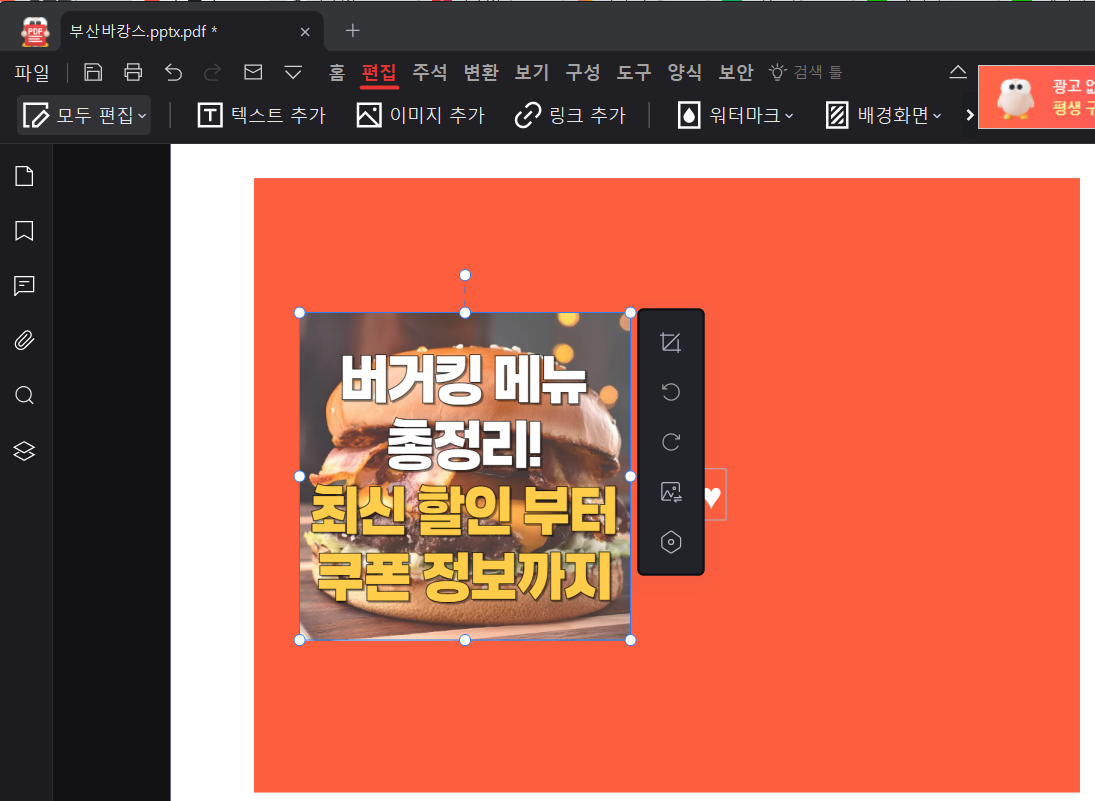Switch to the 홈 tab

[x=337, y=72]
